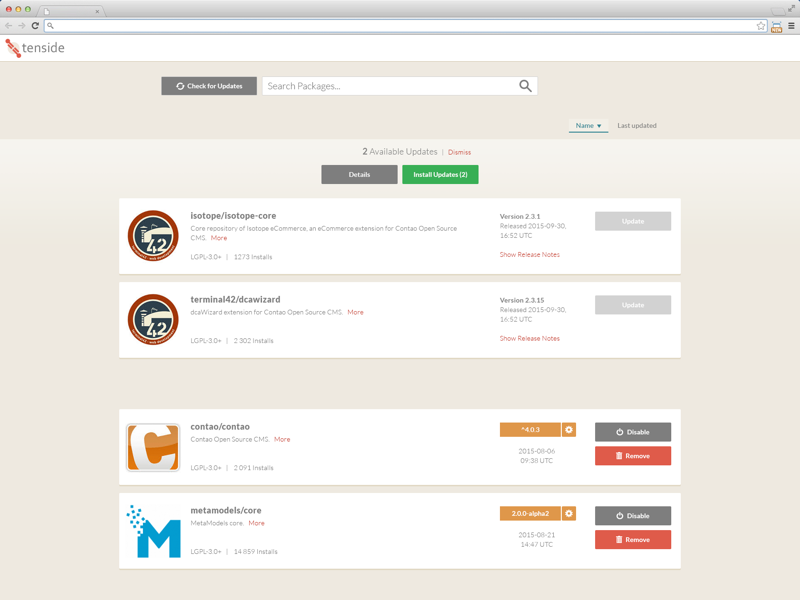Click 'Version 2.3.15' text

pos(521,300)
